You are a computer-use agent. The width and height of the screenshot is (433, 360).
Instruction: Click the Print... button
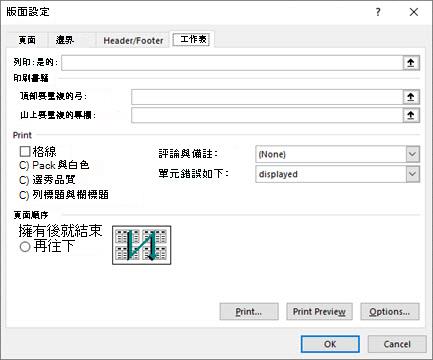tap(249, 312)
